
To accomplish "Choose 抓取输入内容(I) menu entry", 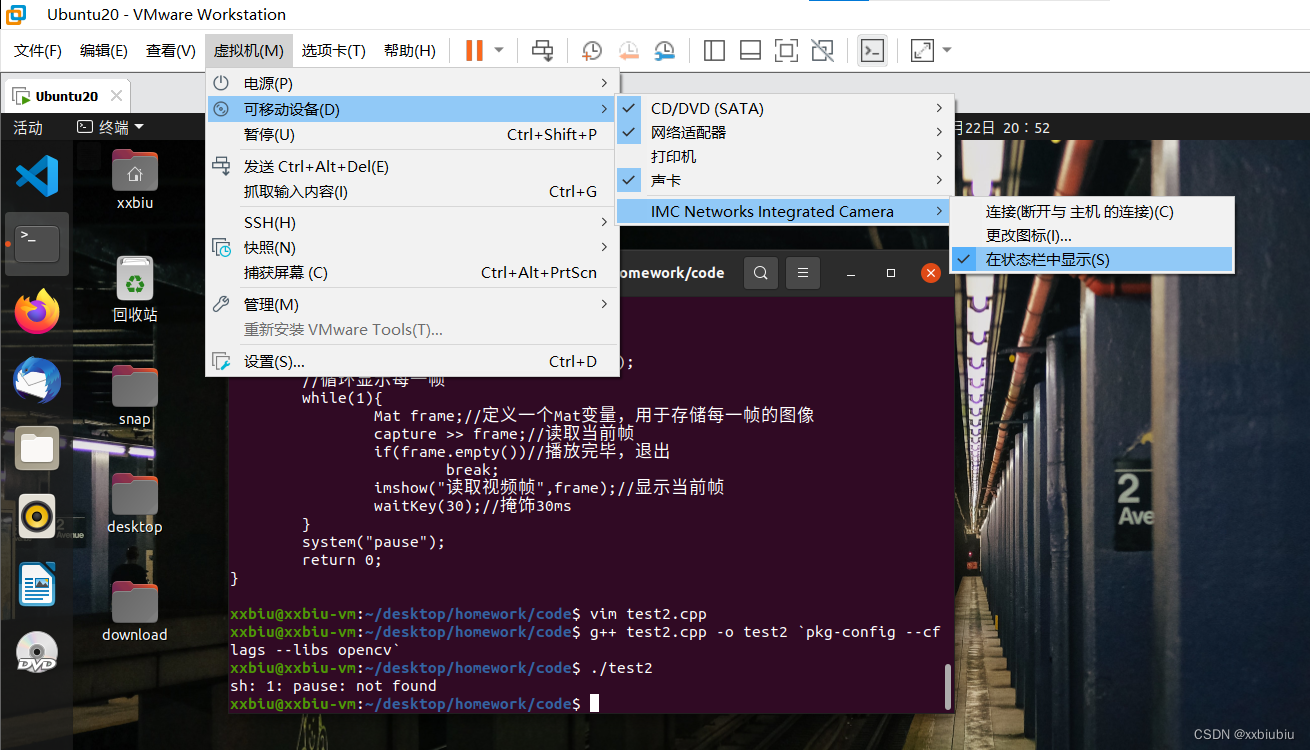I will click(413, 192).
